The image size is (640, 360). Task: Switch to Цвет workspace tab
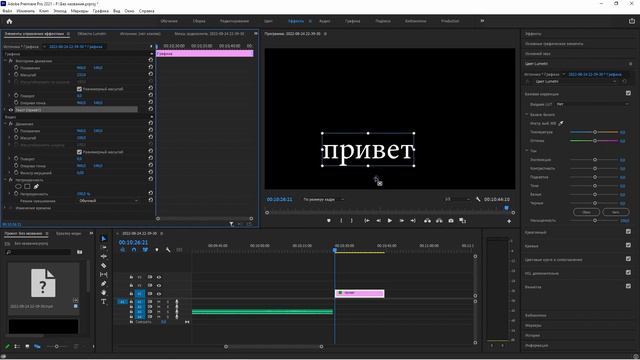click(x=268, y=21)
